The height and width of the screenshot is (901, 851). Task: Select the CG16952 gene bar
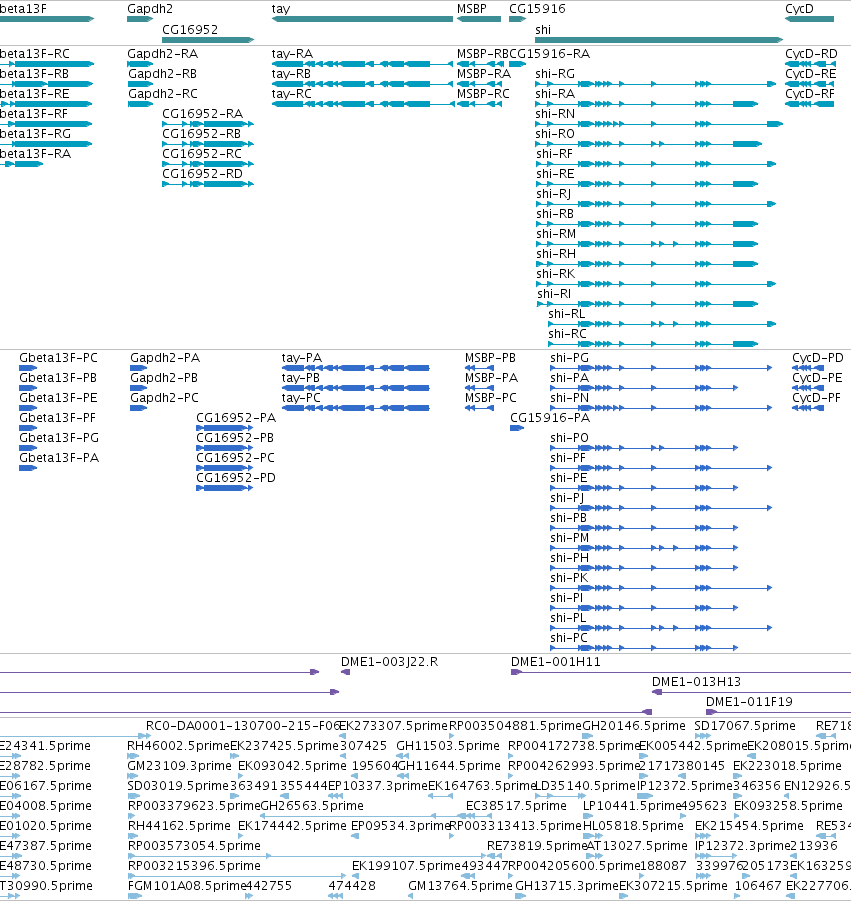(208, 40)
